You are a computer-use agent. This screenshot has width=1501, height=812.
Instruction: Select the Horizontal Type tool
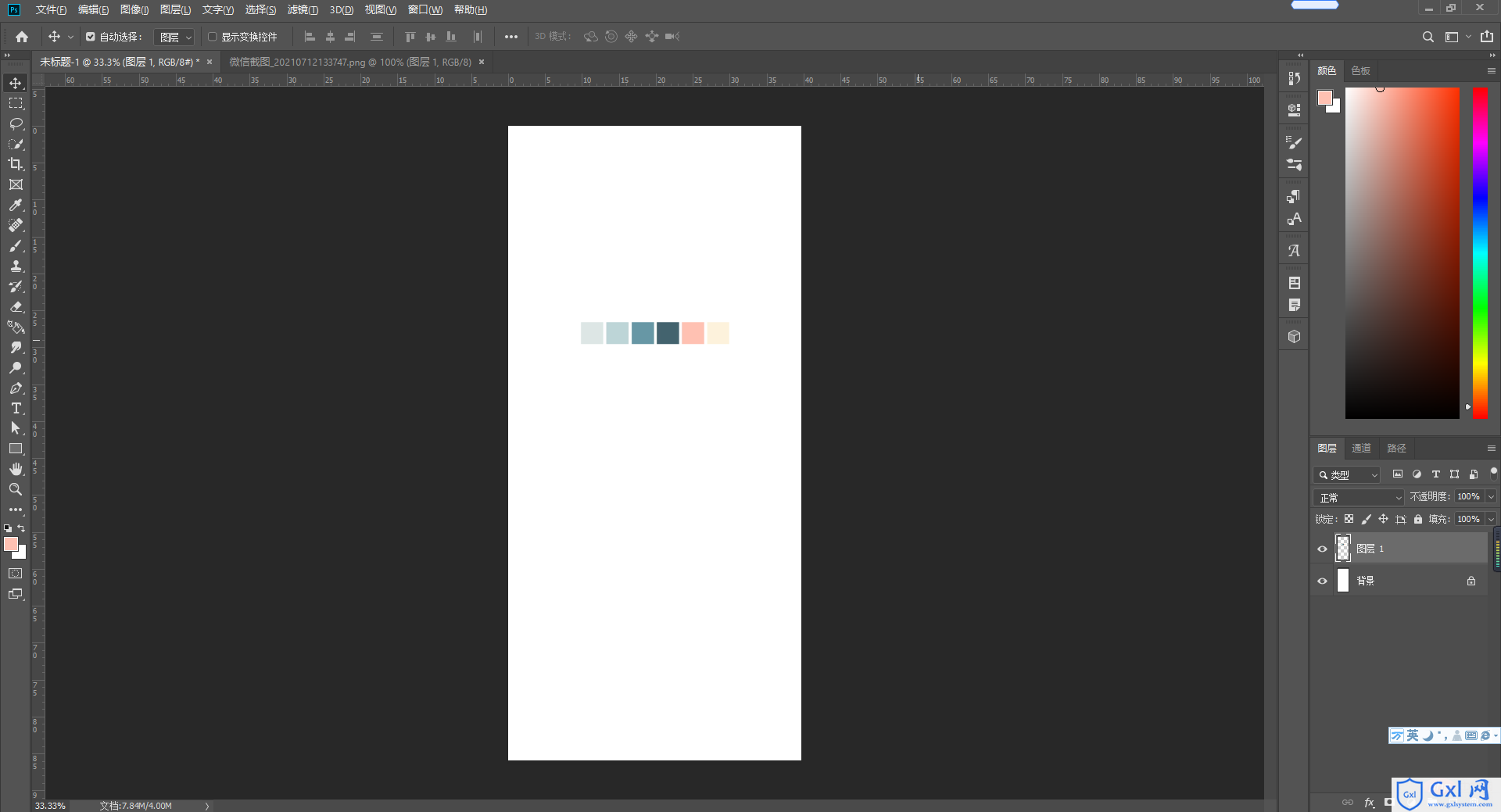point(16,408)
